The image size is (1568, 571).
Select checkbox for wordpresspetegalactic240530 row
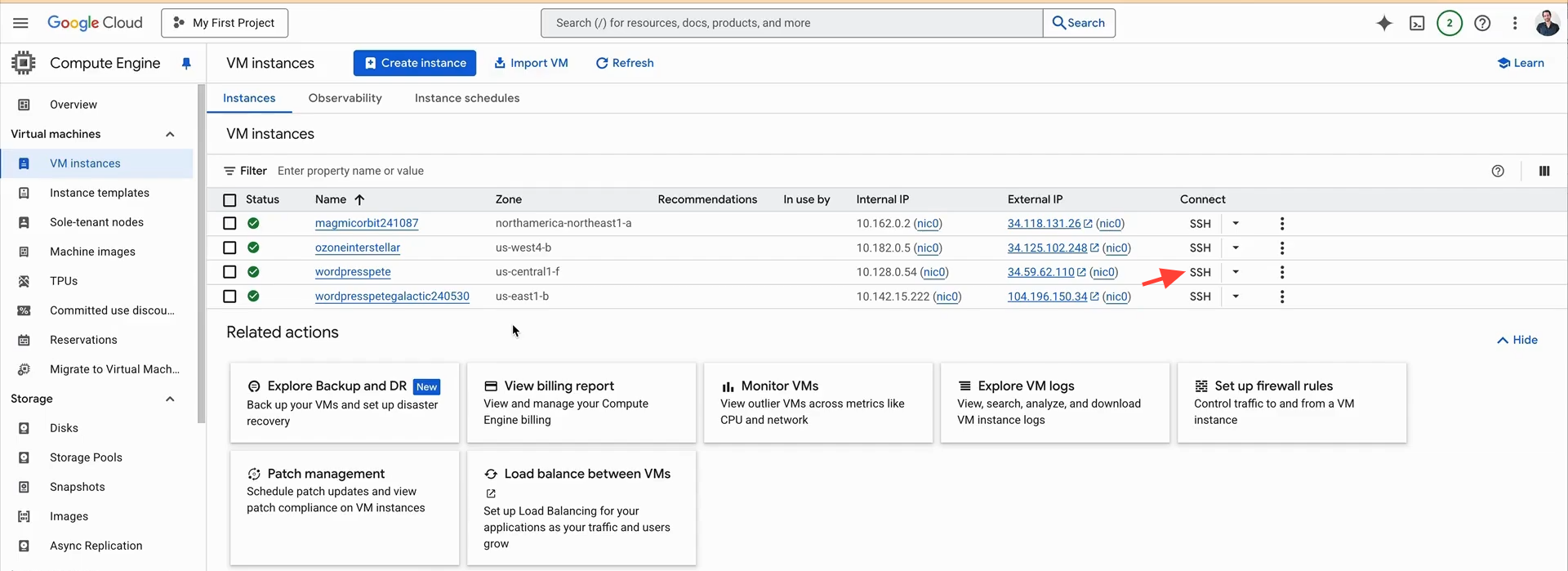tap(229, 297)
